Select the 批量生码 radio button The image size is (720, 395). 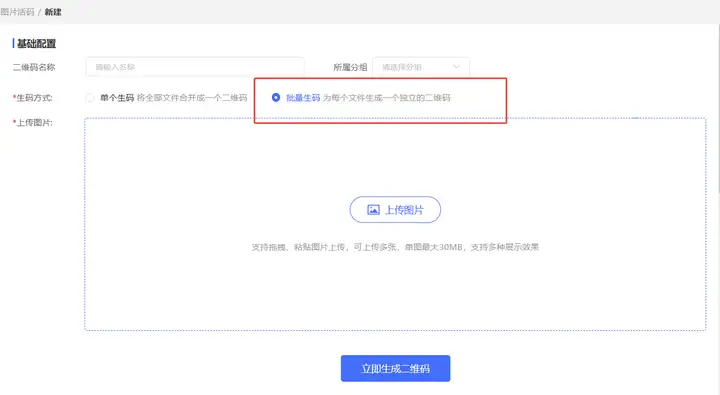[276, 97]
